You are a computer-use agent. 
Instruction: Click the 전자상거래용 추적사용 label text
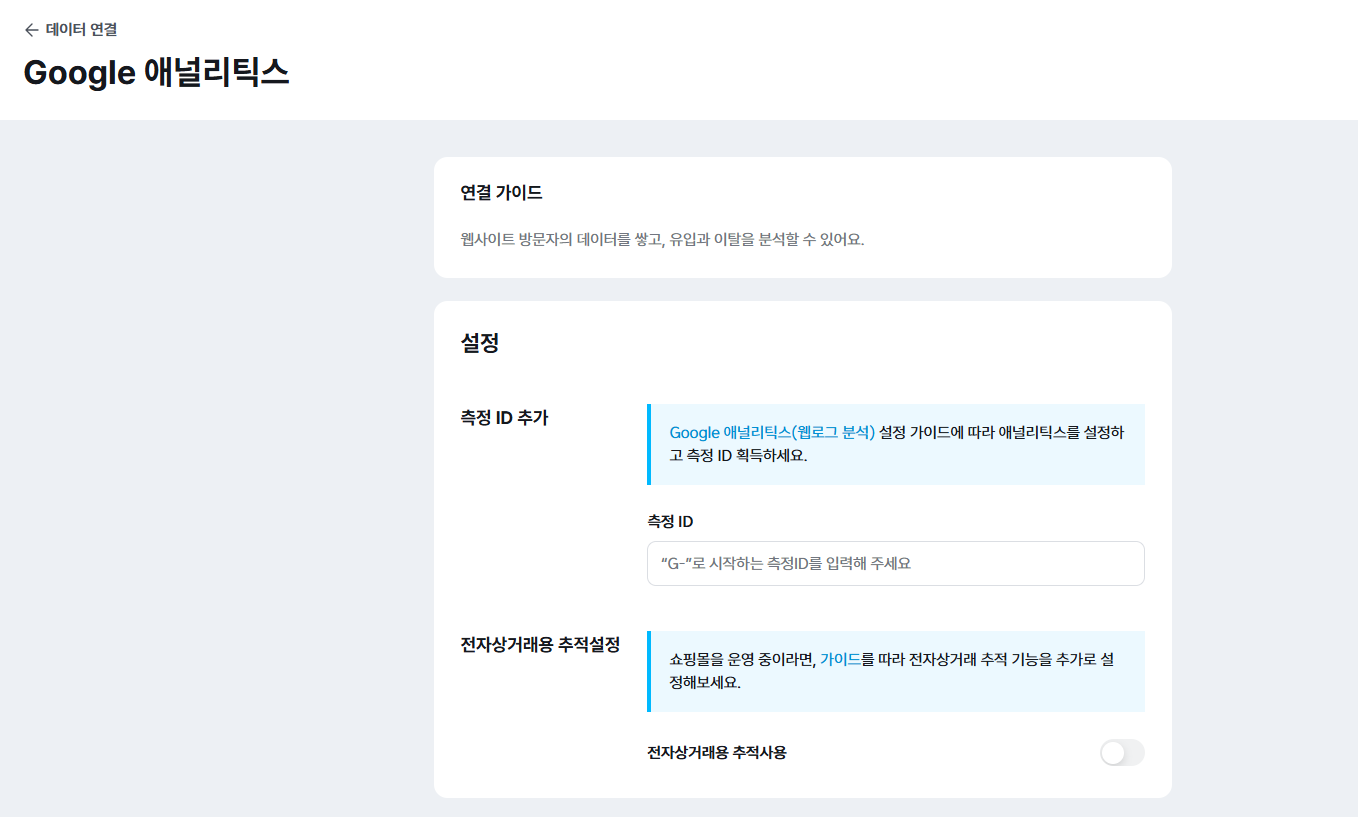tap(717, 752)
